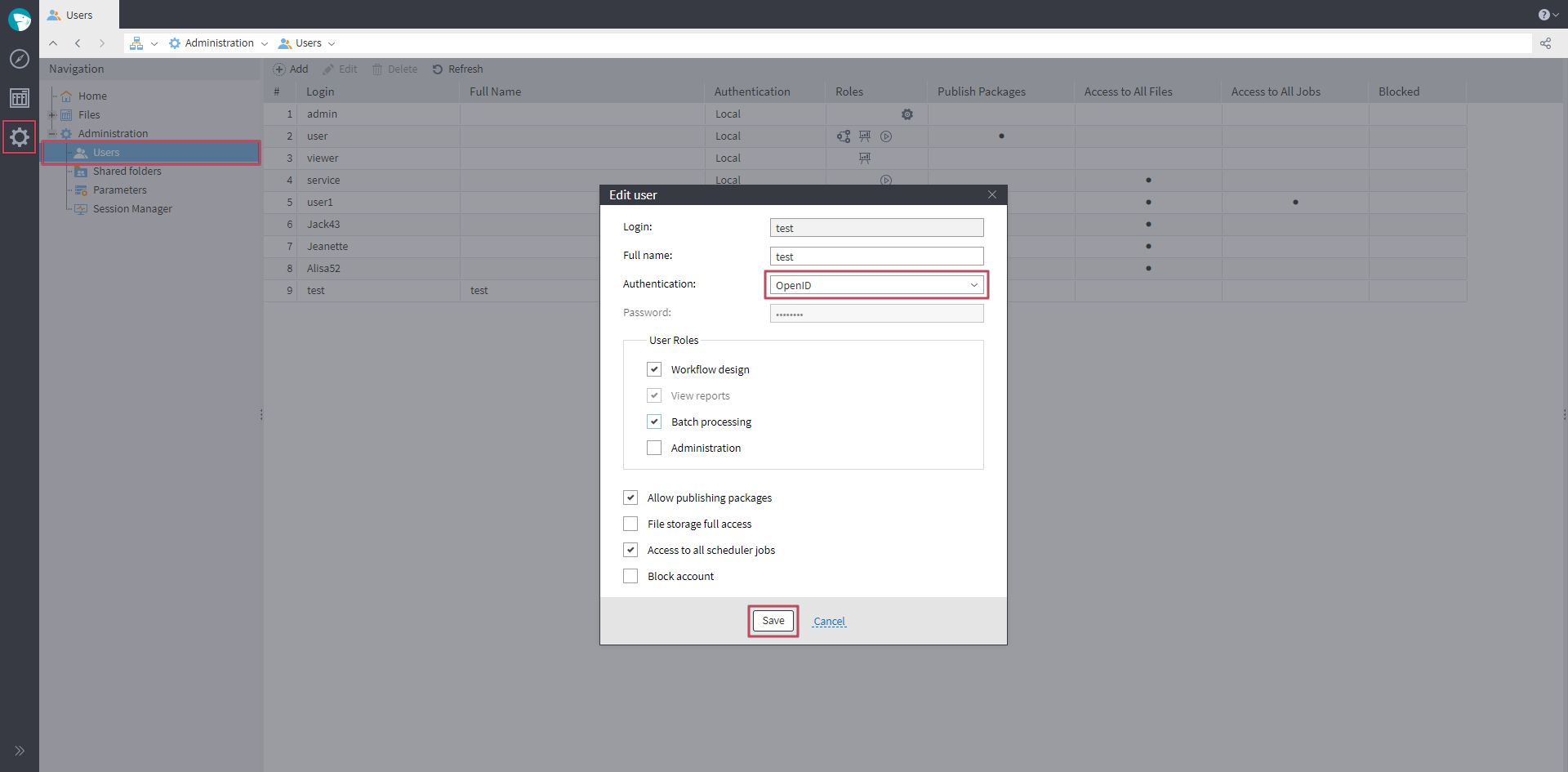Screen dimensions: 1568x772
Task: Click the Publish Packages column header
Action: tap(1001, 92)
